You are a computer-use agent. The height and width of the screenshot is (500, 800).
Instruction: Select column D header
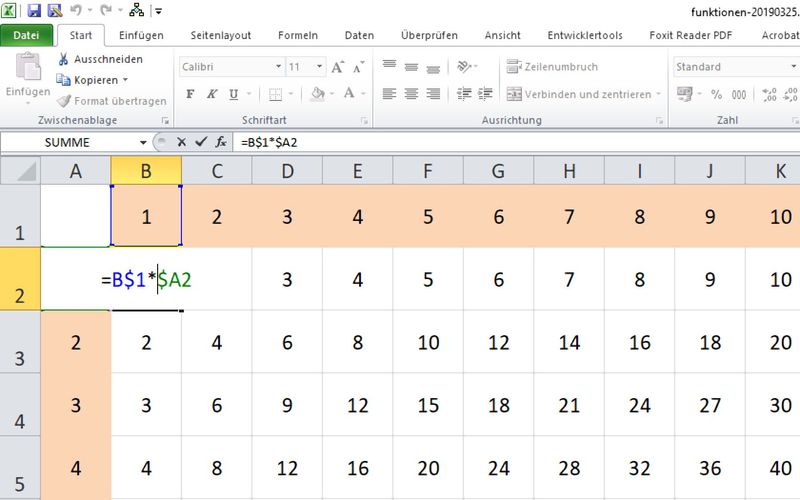287,171
